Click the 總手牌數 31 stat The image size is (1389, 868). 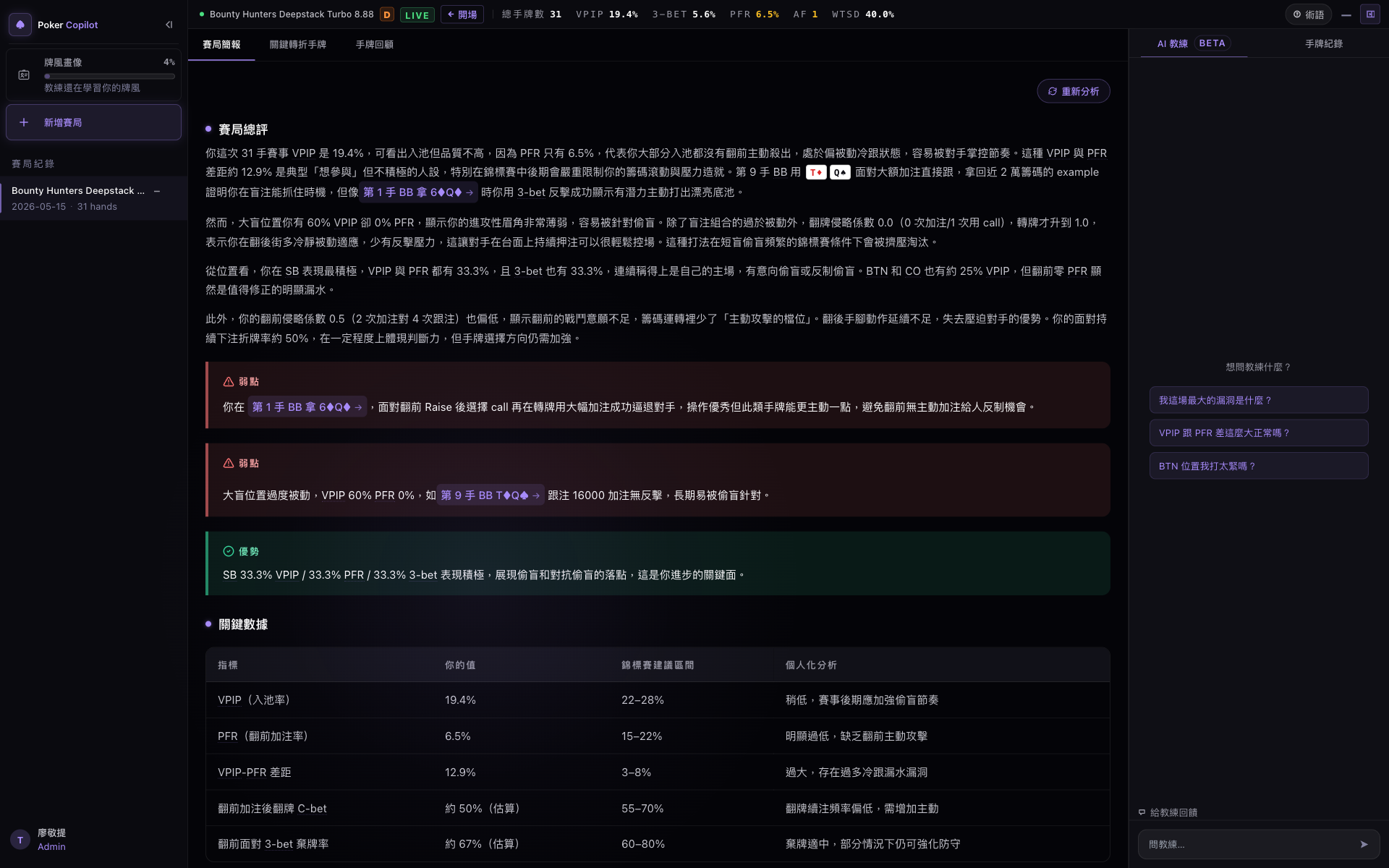pos(531,14)
